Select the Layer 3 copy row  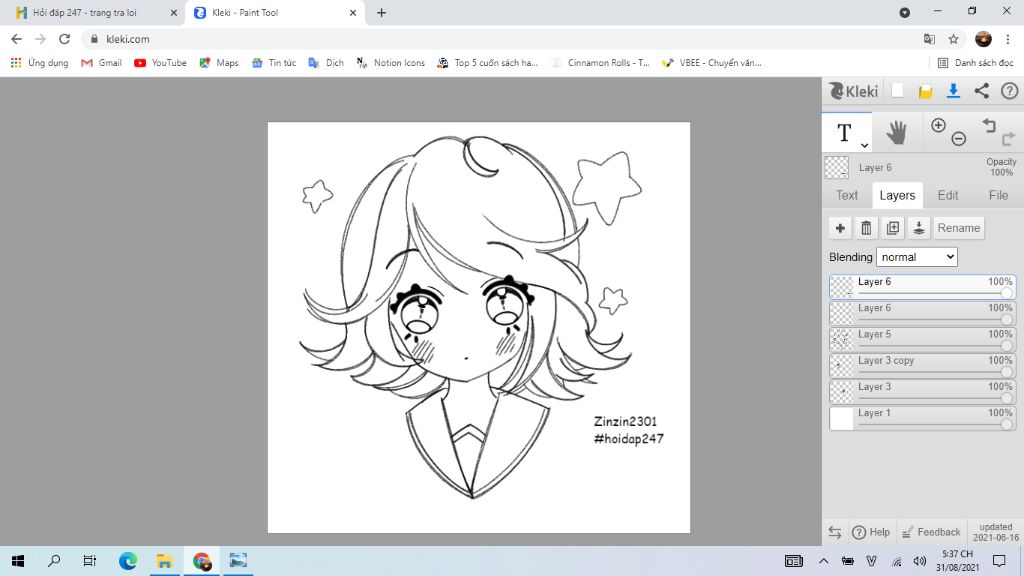pos(922,366)
